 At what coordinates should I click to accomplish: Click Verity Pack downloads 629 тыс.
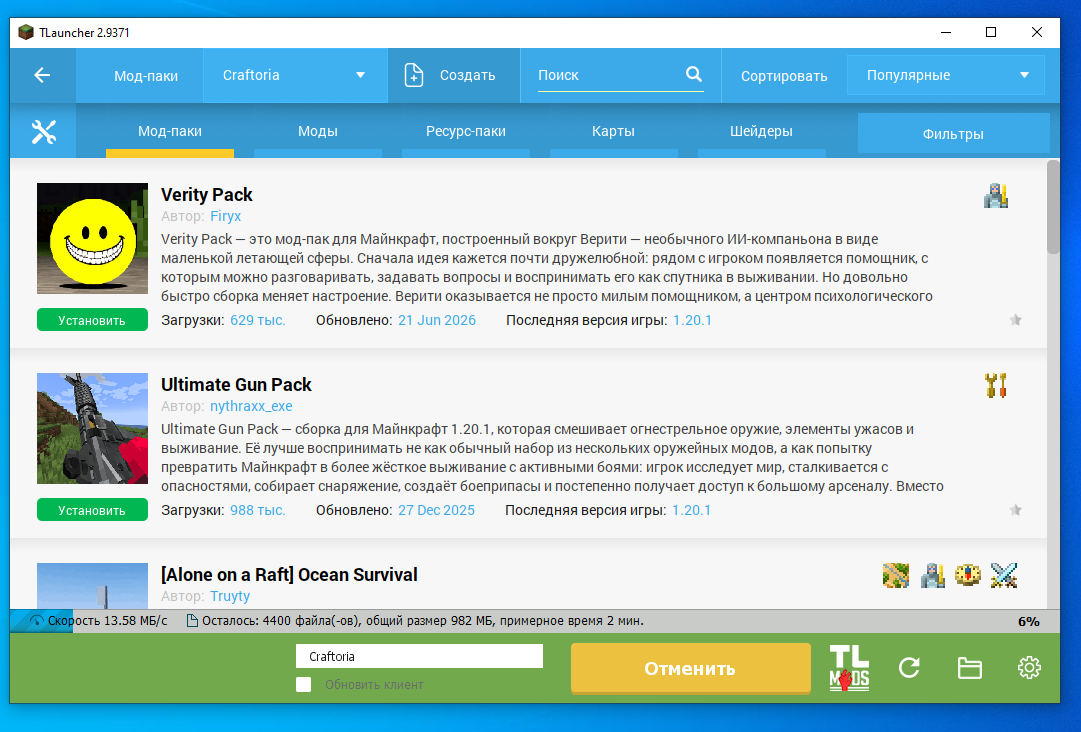[258, 320]
